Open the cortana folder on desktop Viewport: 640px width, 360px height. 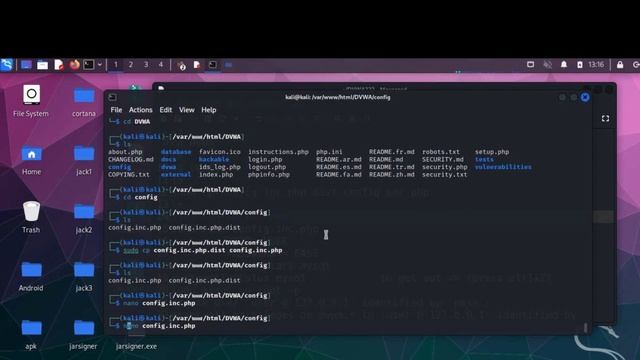pos(84,102)
